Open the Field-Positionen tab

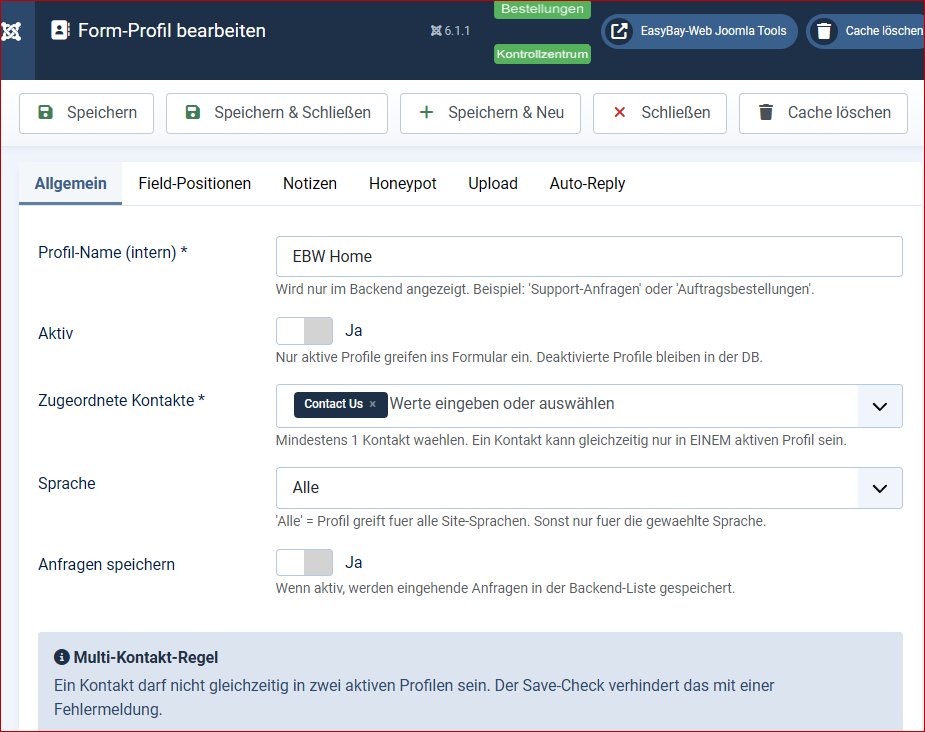[195, 183]
